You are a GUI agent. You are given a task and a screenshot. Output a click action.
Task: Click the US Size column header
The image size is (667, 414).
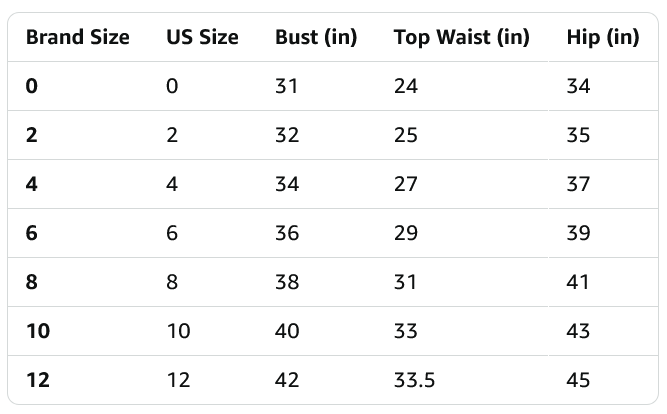pyautogui.click(x=202, y=37)
